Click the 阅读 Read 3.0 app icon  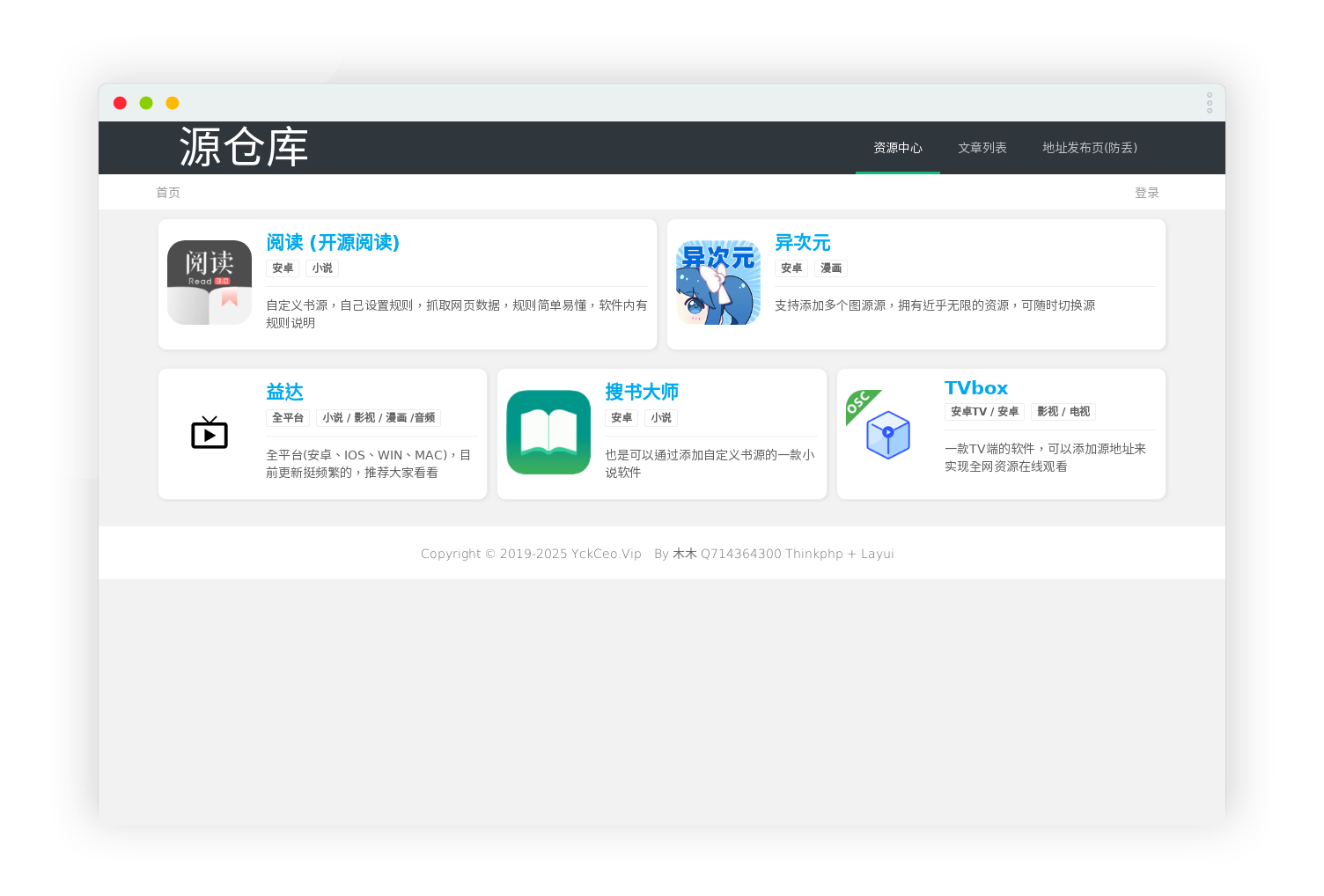click(210, 283)
